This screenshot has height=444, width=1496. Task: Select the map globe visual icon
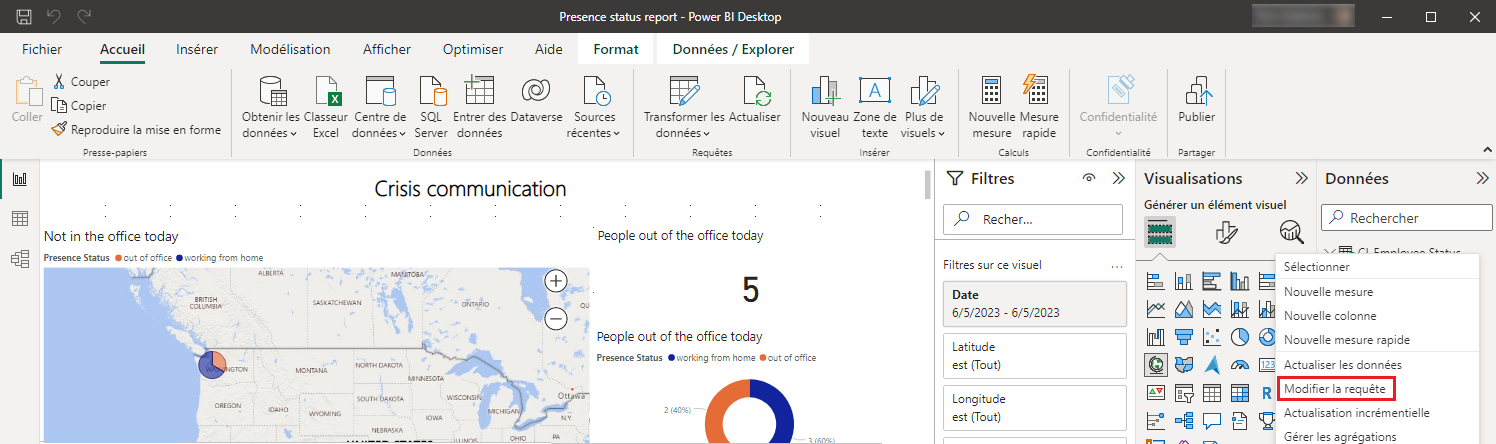click(1156, 365)
